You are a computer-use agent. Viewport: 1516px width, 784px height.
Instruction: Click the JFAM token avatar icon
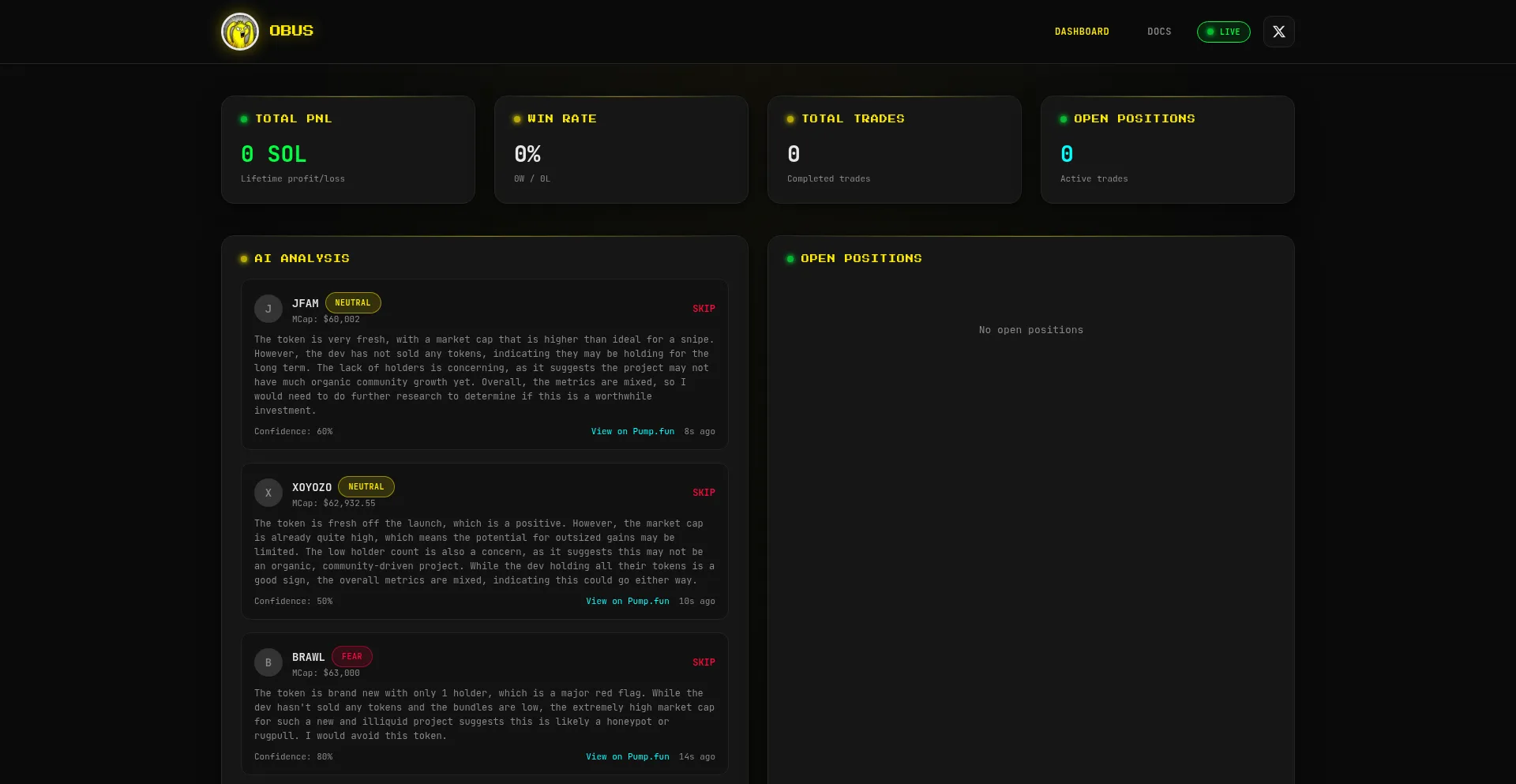coord(268,309)
